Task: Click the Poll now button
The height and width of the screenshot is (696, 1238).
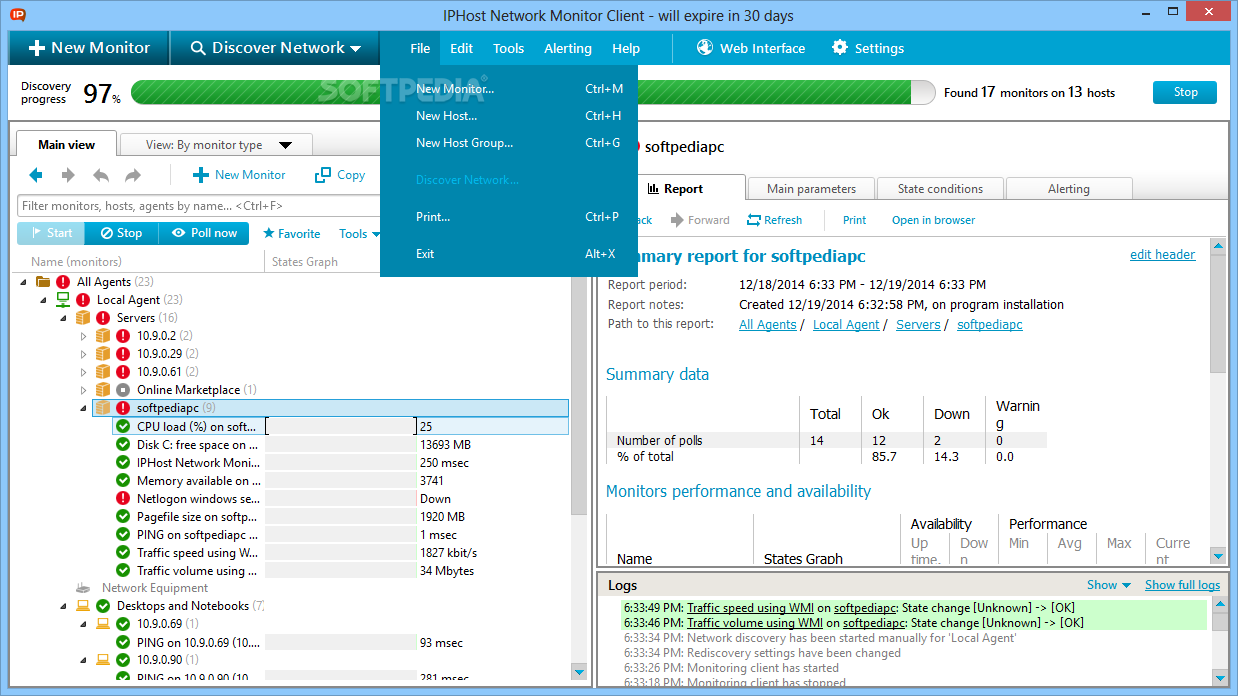Action: point(203,233)
